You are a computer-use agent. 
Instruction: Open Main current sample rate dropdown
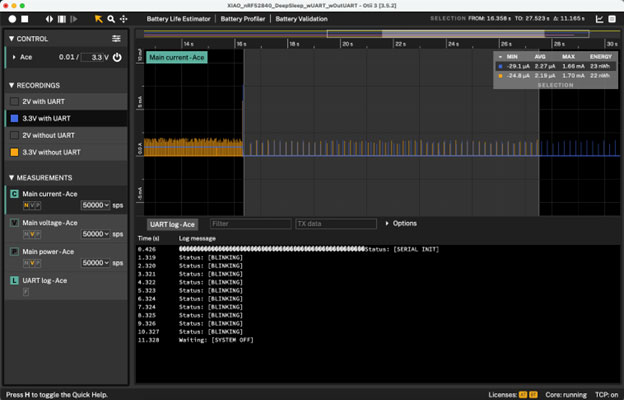pyautogui.click(x=95, y=204)
